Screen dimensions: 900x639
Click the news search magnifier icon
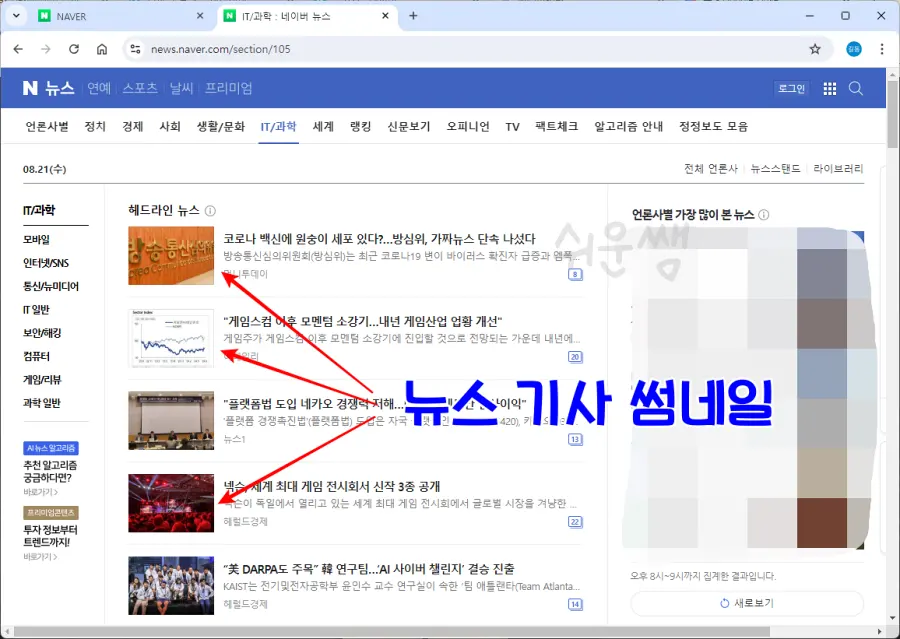(x=857, y=88)
